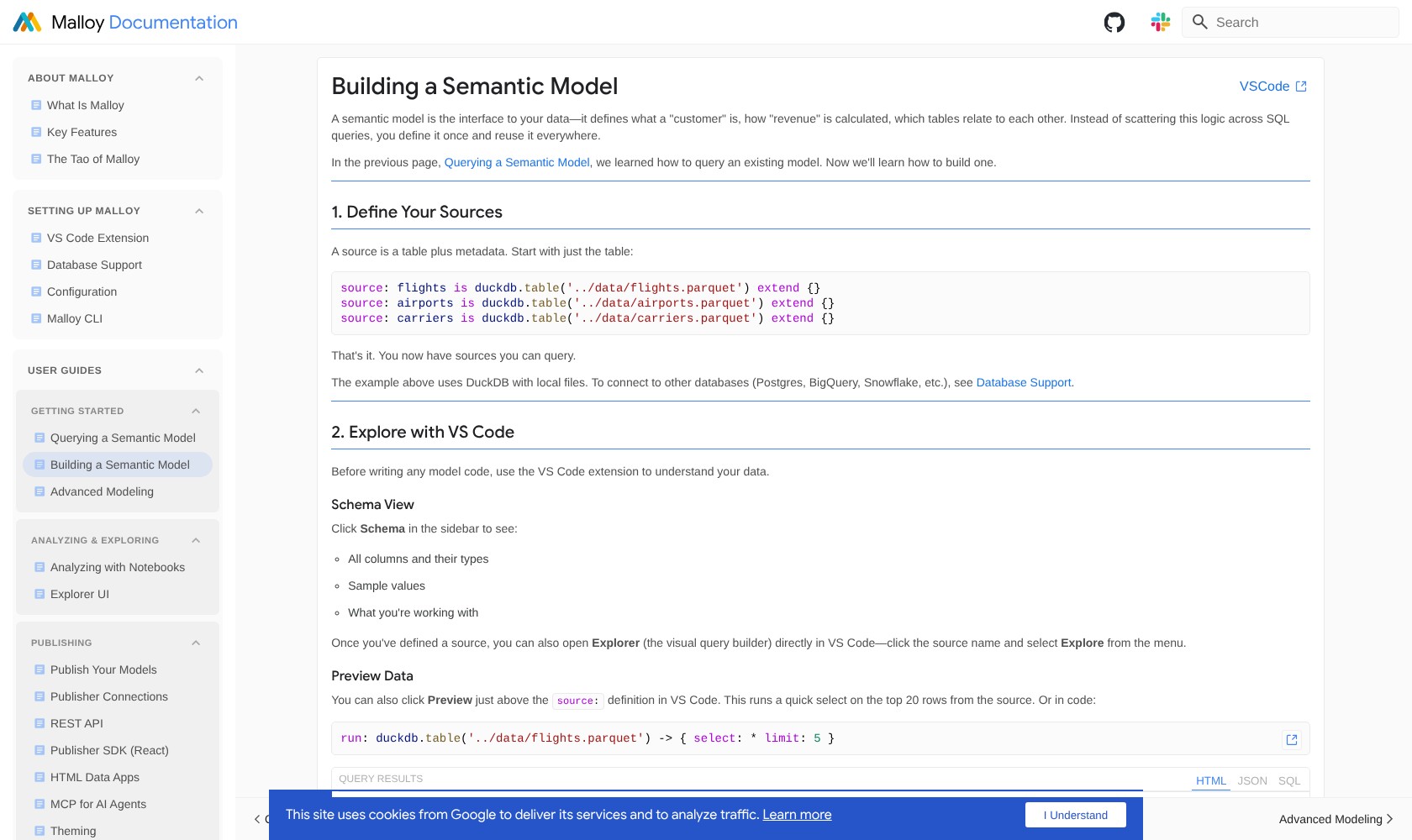
Task: Collapse the User Guides section
Action: click(x=199, y=370)
